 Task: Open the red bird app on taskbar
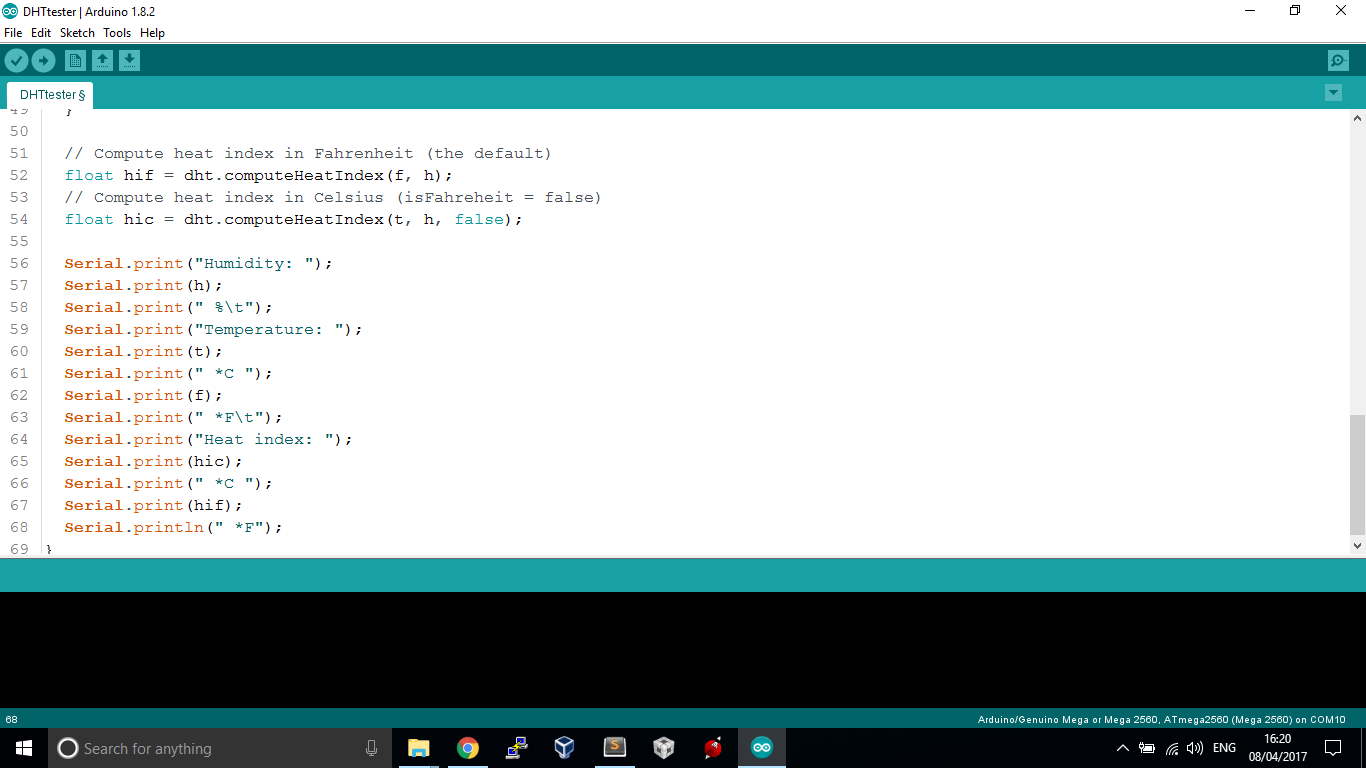712,748
